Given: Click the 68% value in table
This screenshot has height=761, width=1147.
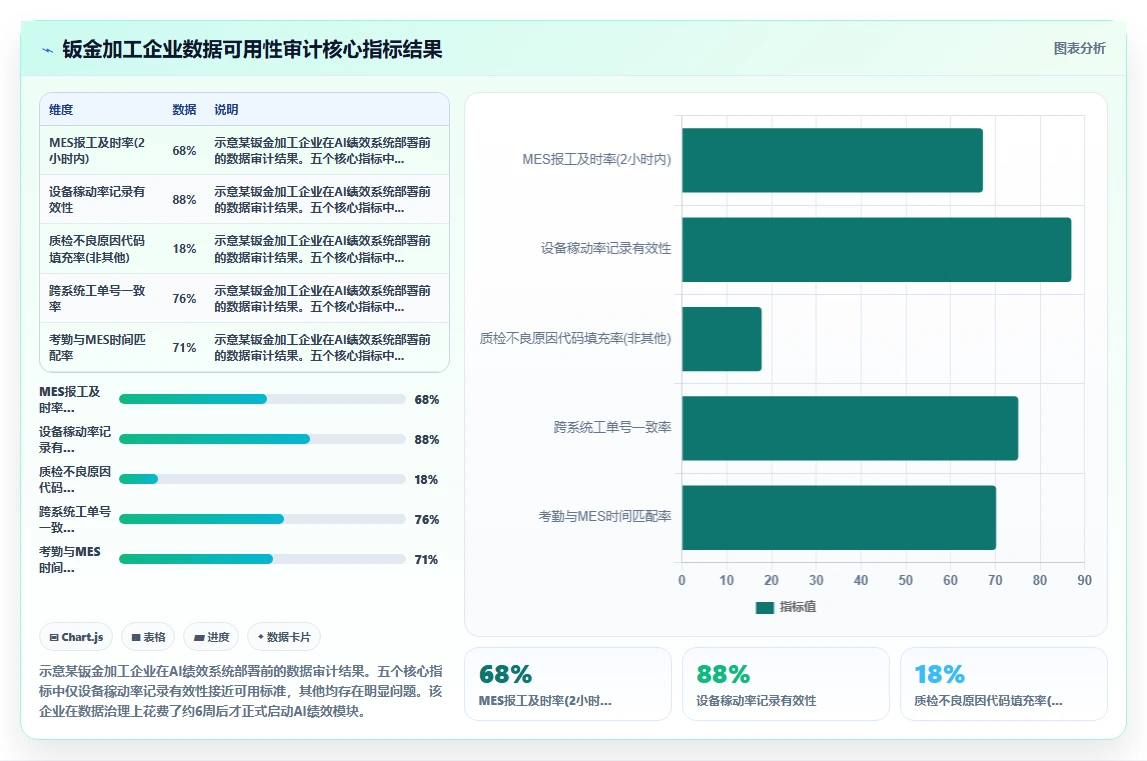Looking at the screenshot, I should point(184,151).
